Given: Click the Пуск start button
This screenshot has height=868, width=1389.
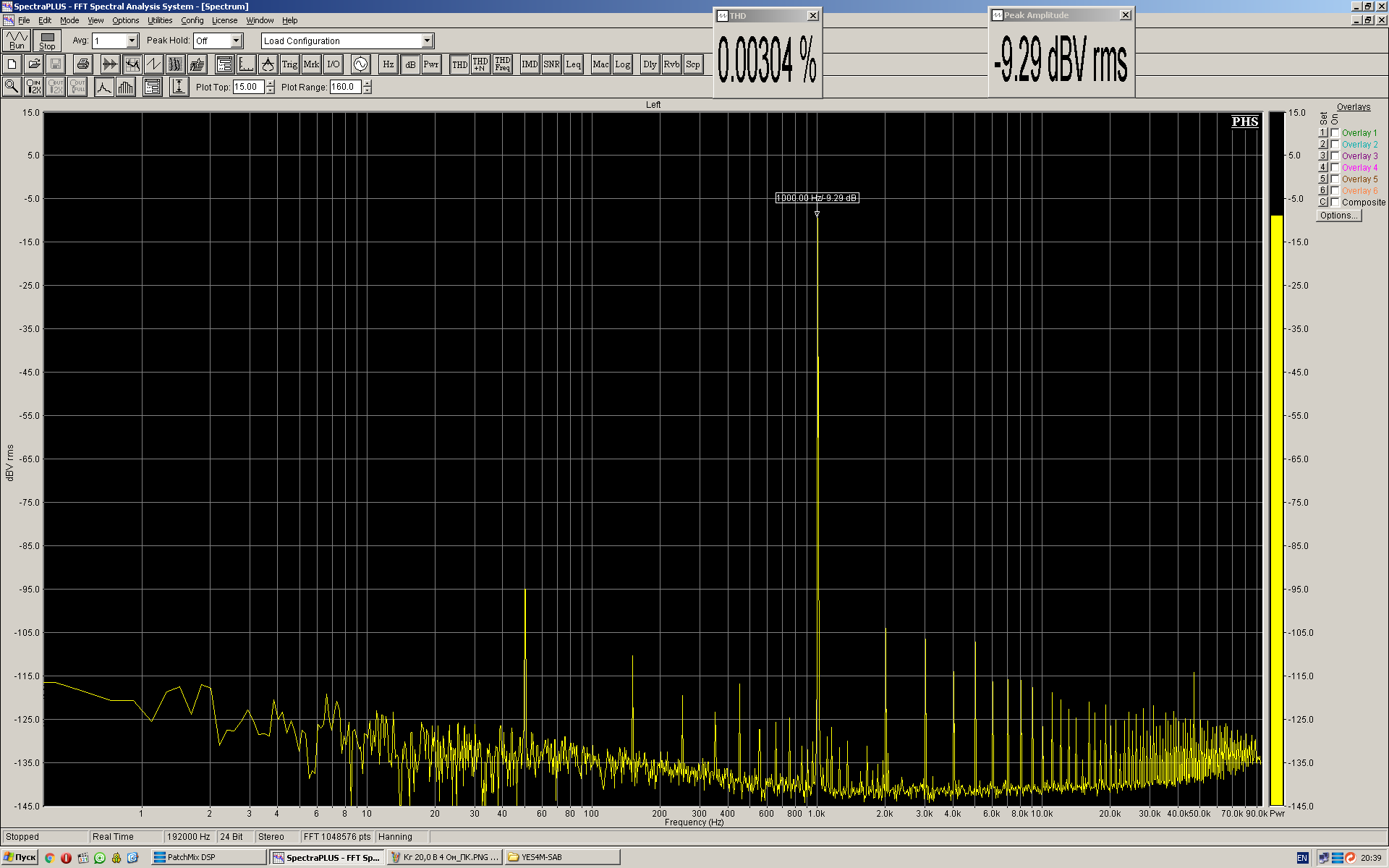Looking at the screenshot, I should coord(20,857).
